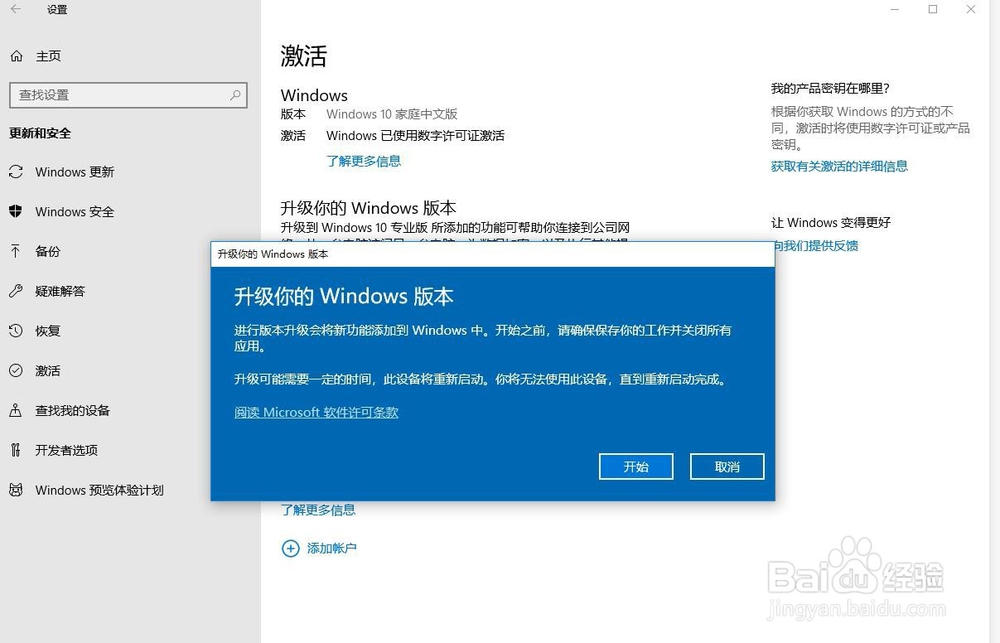
Task: Click the Windows 更新 refresh icon
Action: [x=16, y=172]
